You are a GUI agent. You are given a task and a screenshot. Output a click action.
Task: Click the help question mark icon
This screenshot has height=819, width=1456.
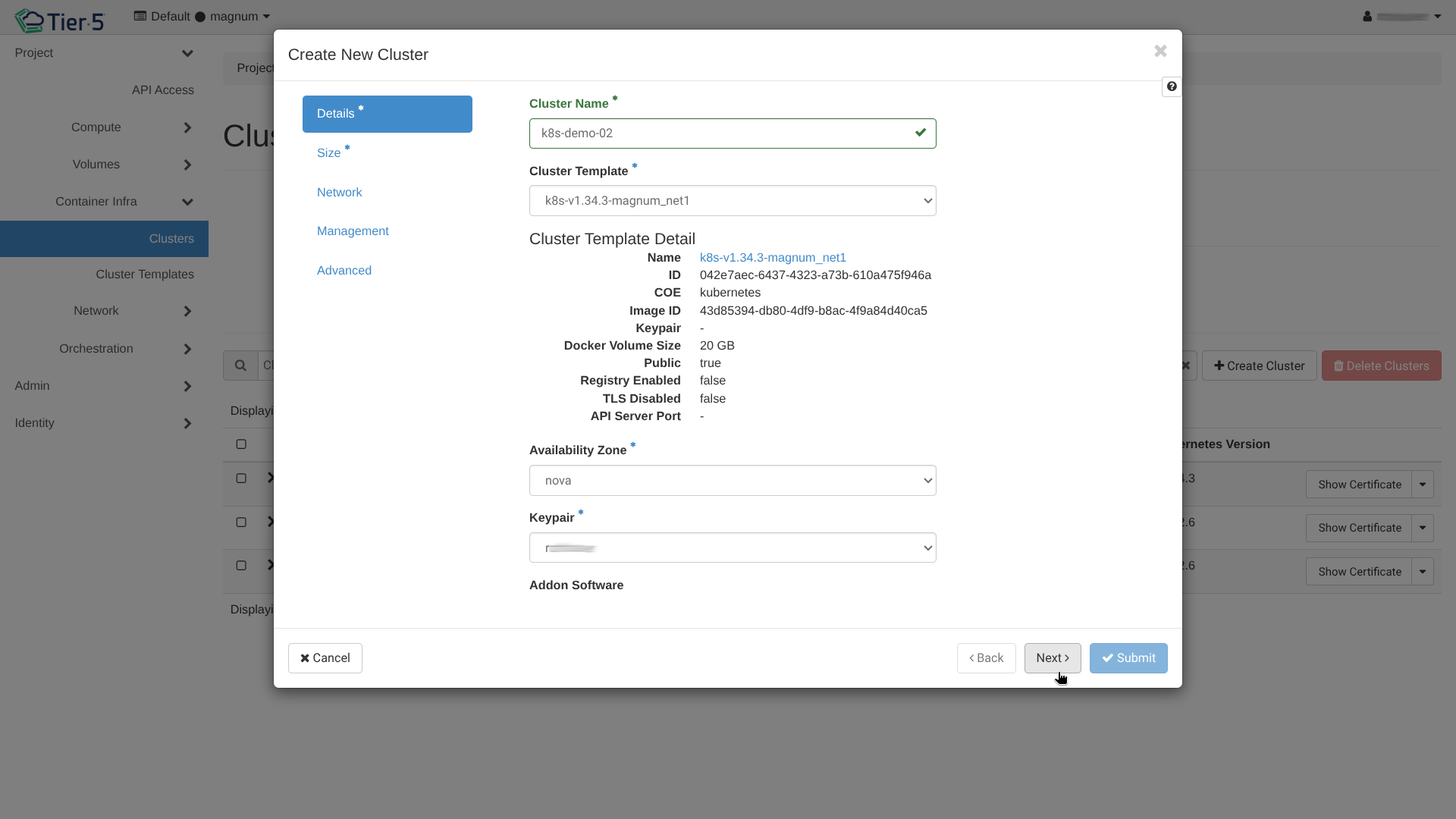(x=1172, y=86)
